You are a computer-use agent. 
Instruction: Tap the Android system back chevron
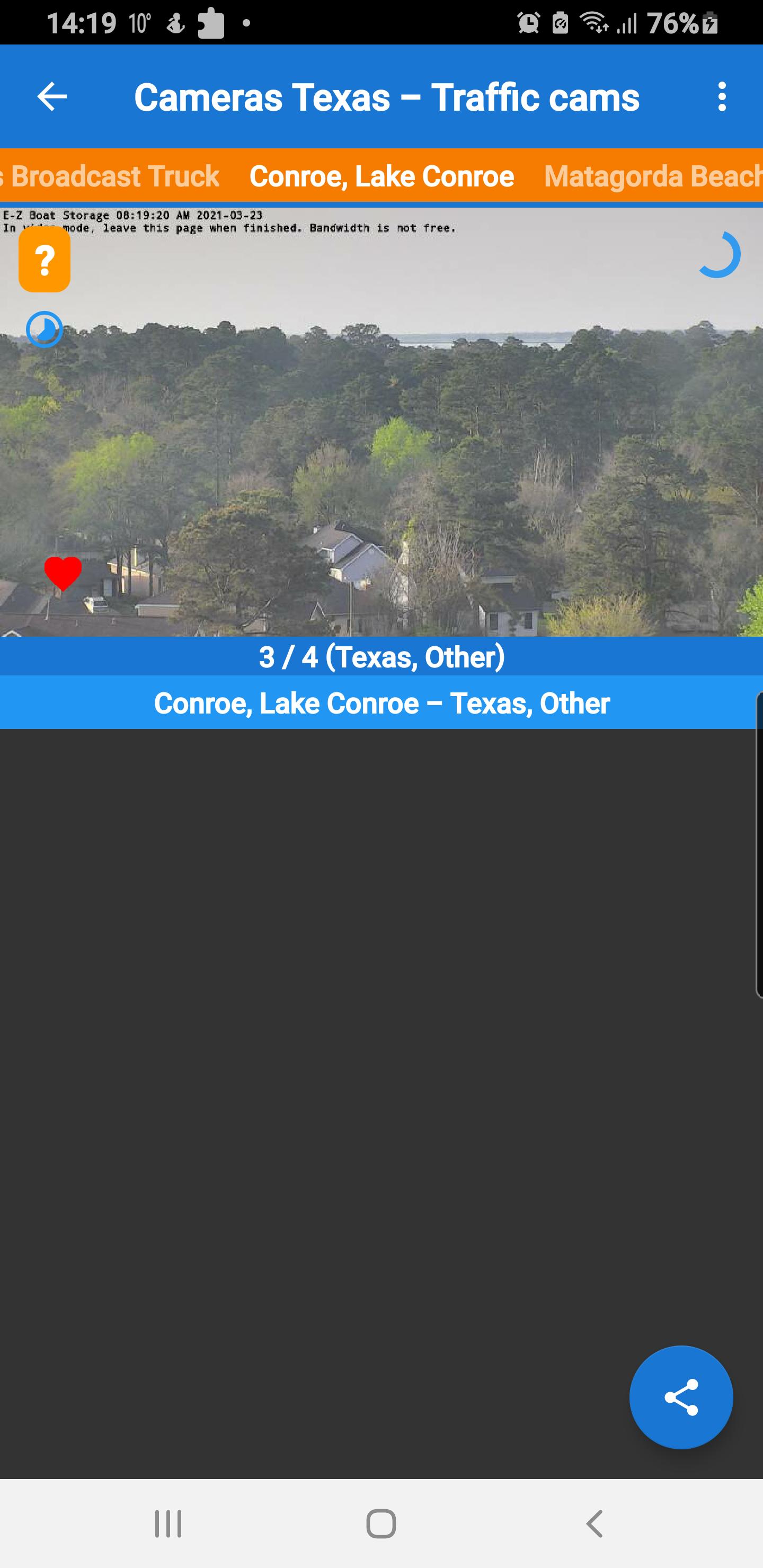coord(595,1524)
